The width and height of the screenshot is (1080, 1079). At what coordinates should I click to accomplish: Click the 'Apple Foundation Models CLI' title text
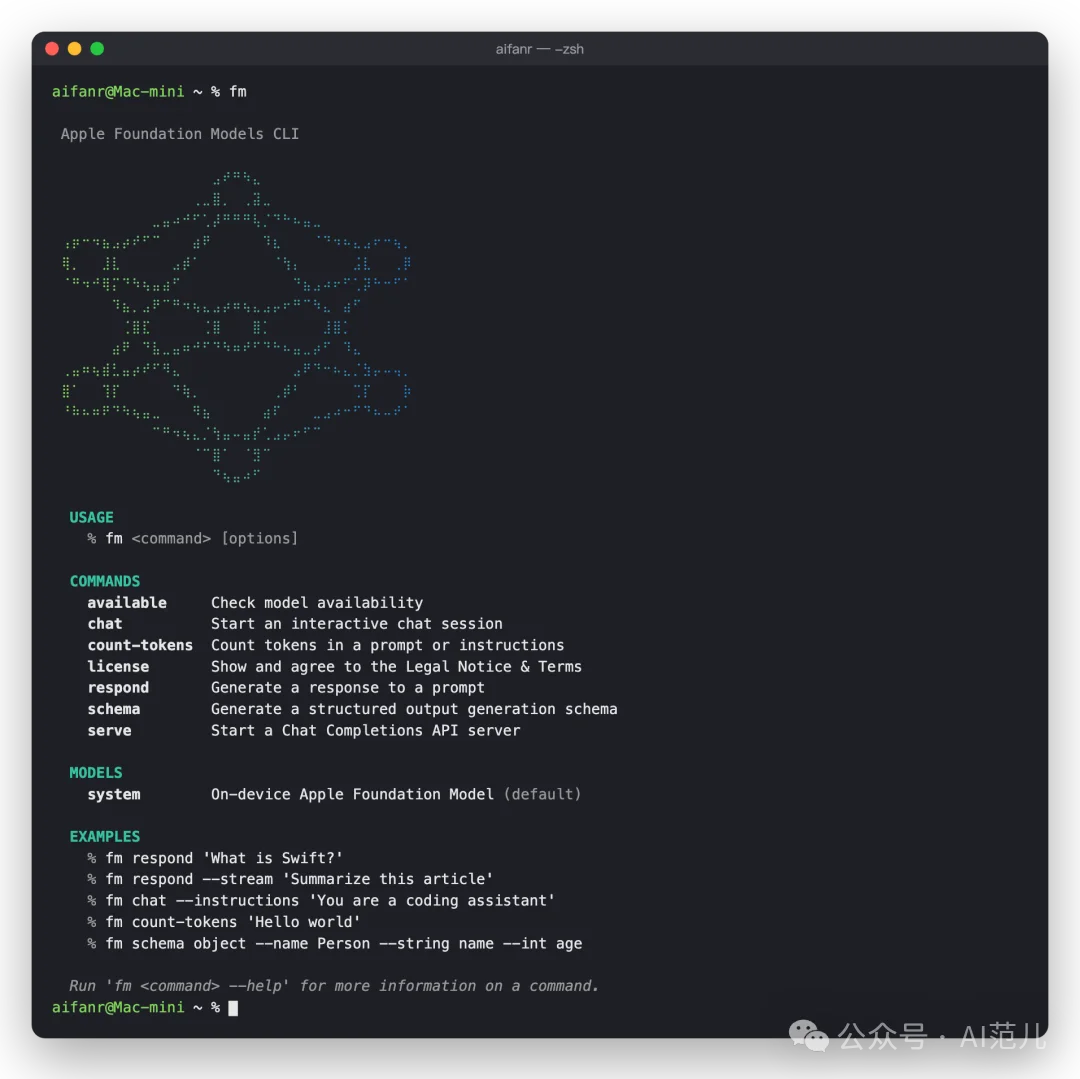(x=180, y=134)
